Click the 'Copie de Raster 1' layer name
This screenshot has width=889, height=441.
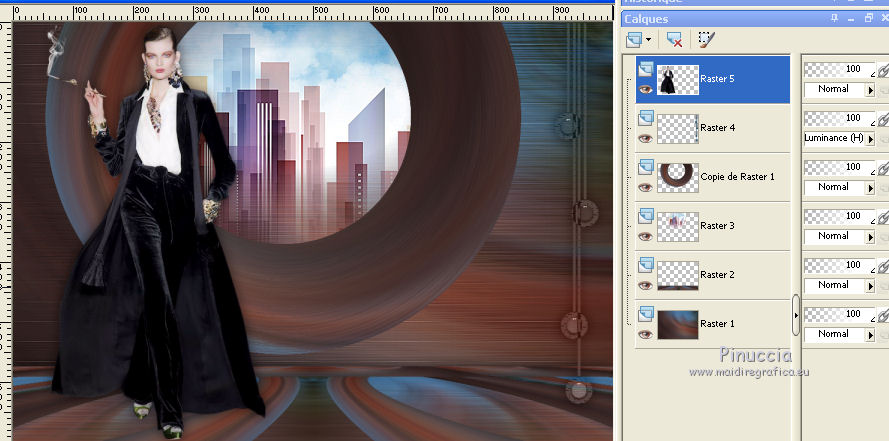[738, 177]
